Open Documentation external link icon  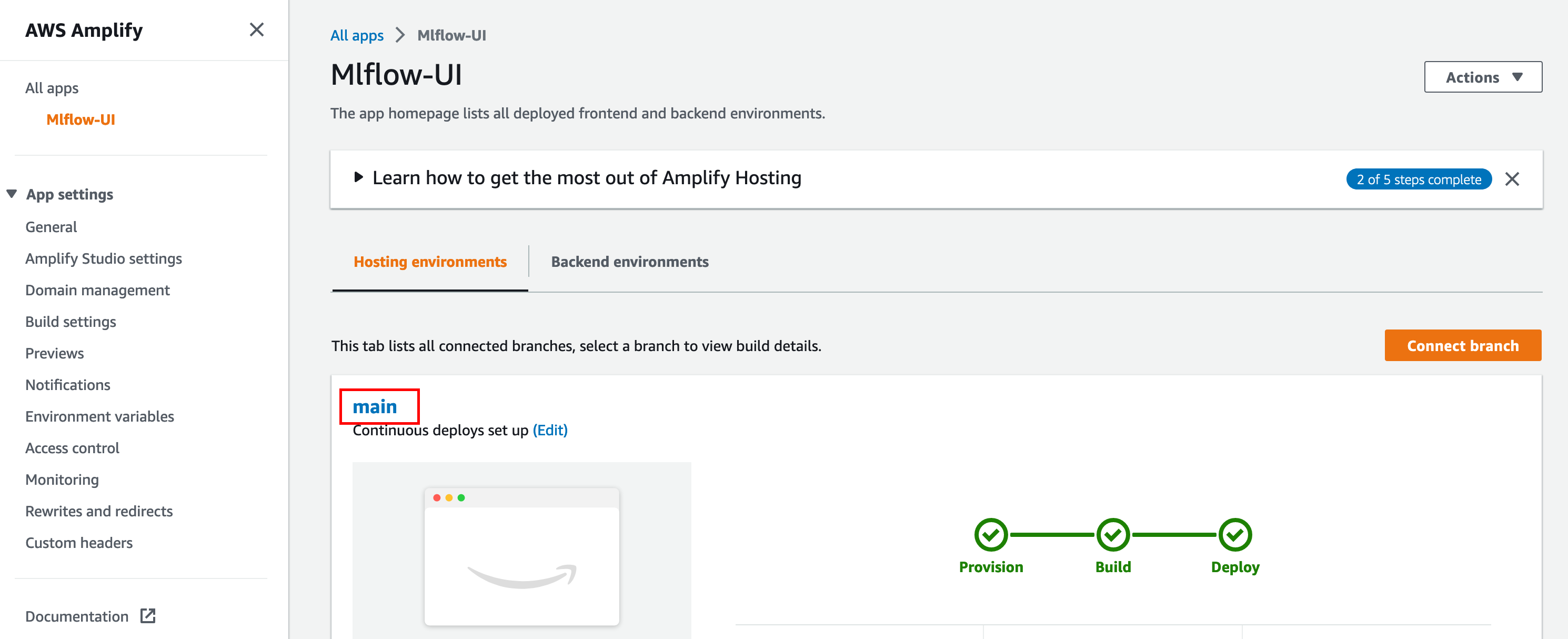pyautogui.click(x=148, y=616)
